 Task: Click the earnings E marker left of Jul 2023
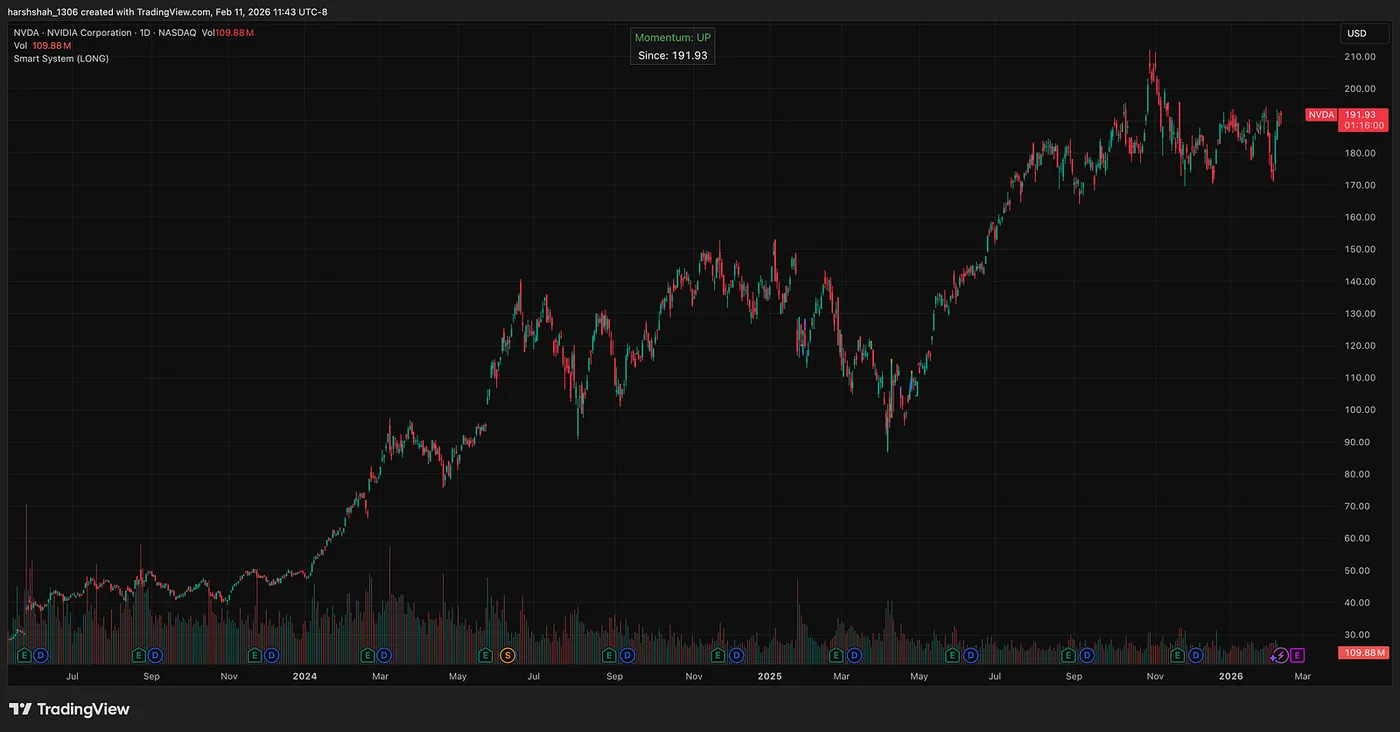tap(23, 655)
